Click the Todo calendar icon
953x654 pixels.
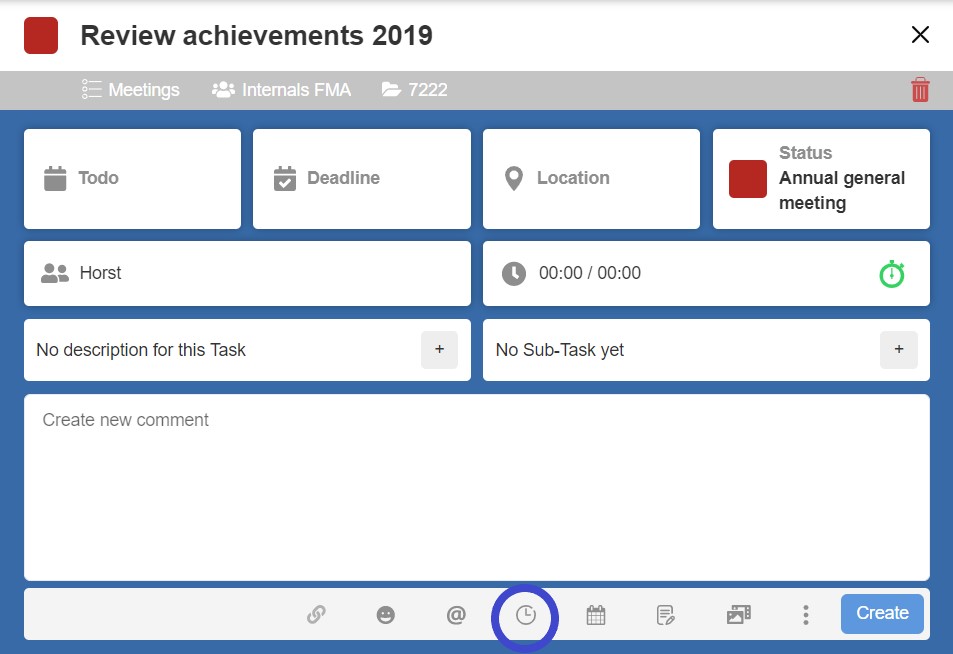pyautogui.click(x=55, y=179)
